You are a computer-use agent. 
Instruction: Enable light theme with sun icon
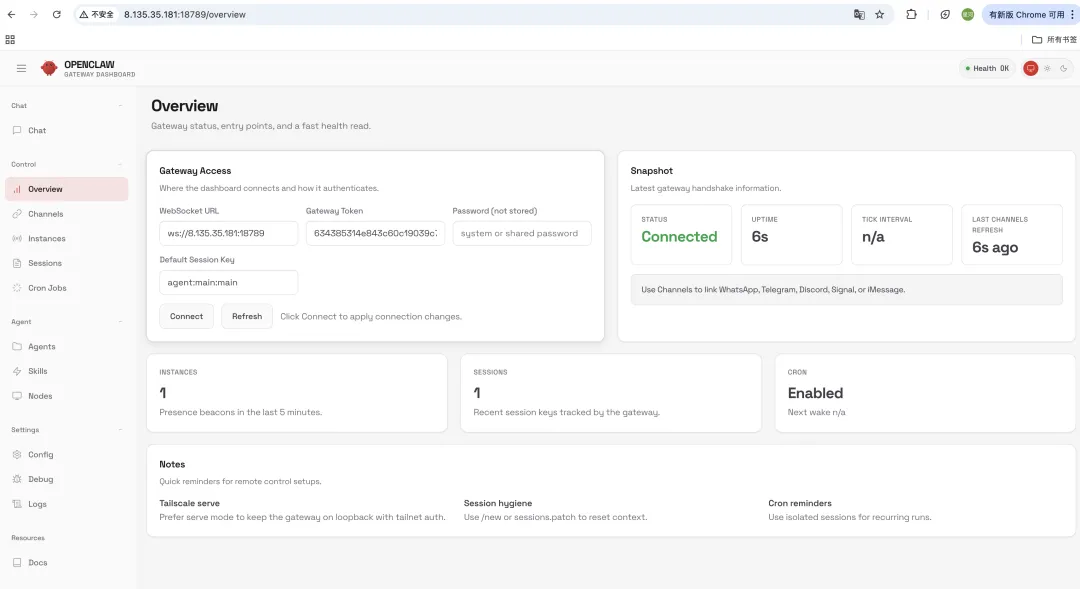click(1047, 68)
